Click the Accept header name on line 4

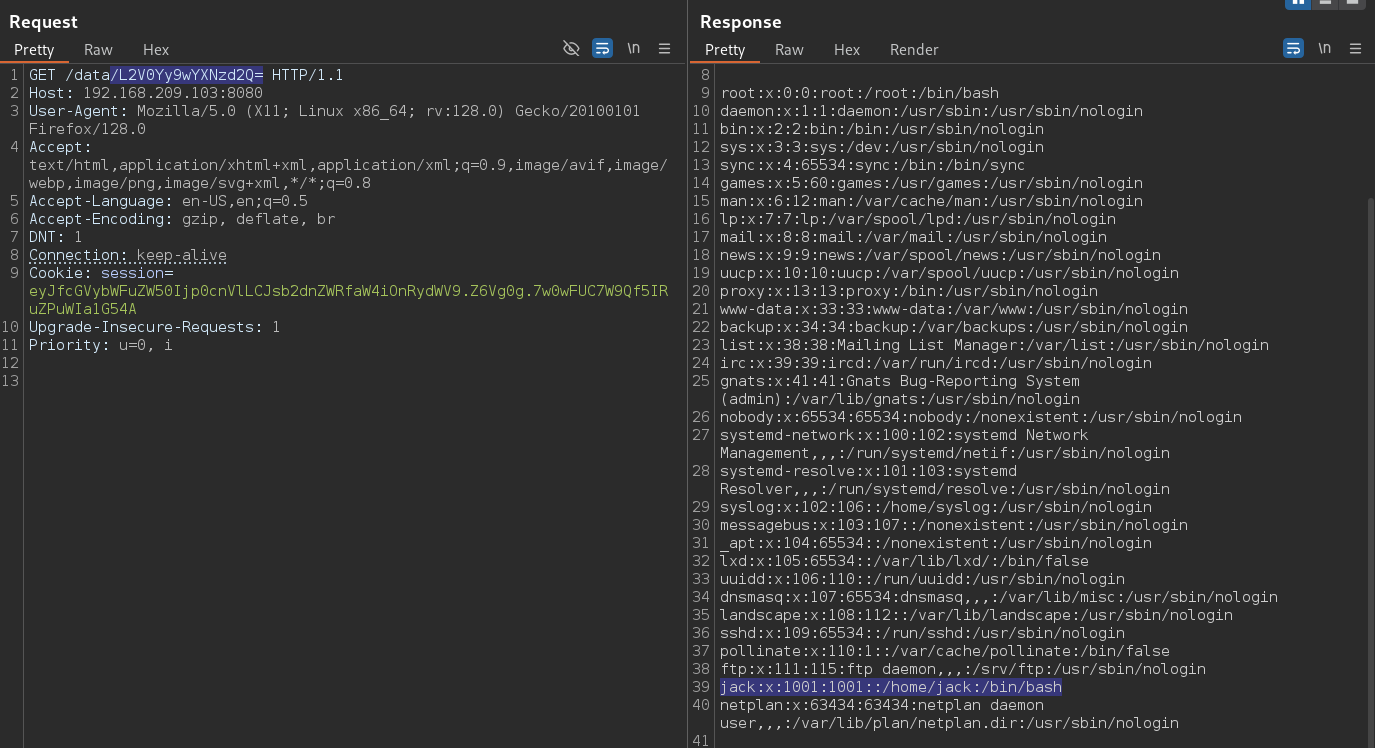[60, 147]
